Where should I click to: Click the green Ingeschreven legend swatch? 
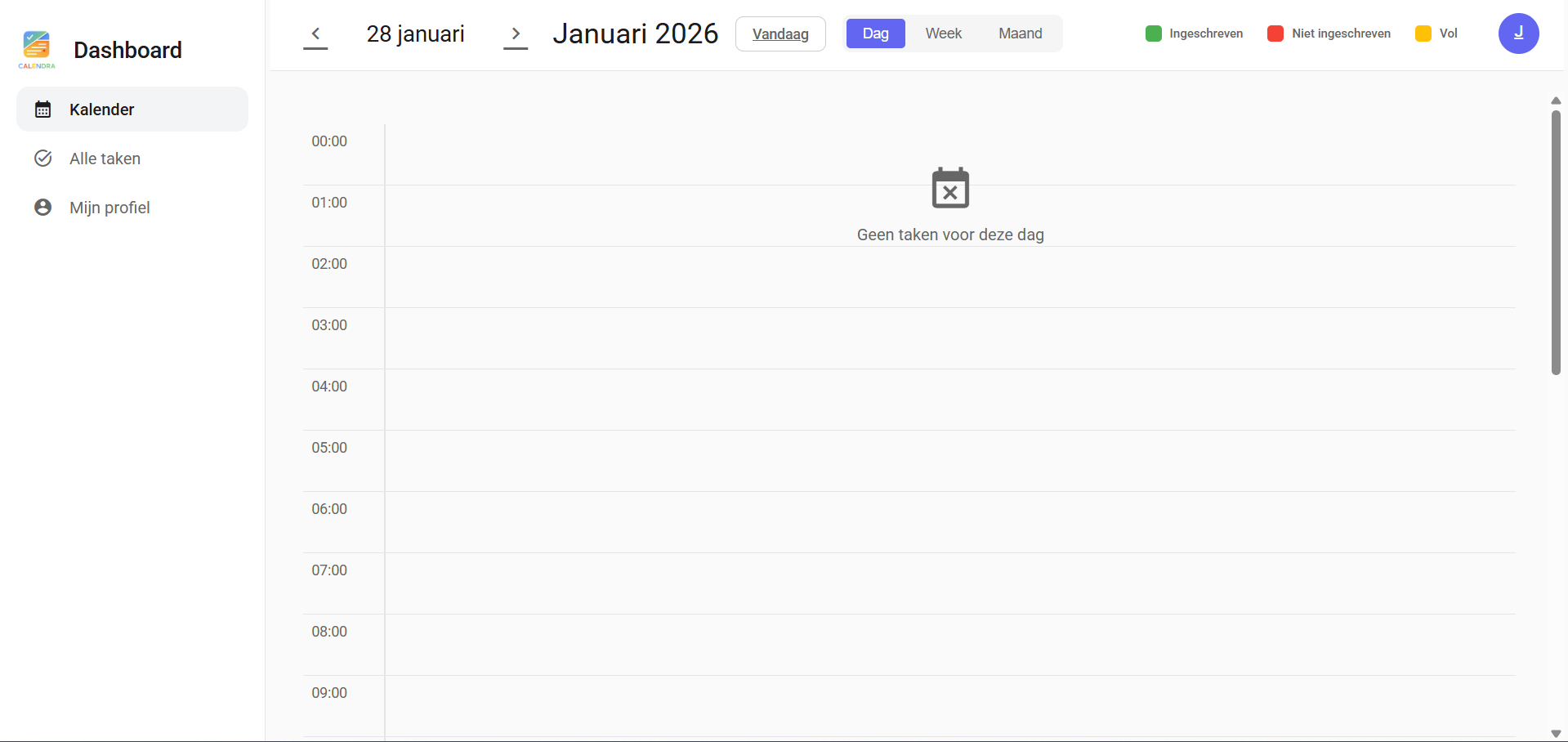click(1154, 34)
